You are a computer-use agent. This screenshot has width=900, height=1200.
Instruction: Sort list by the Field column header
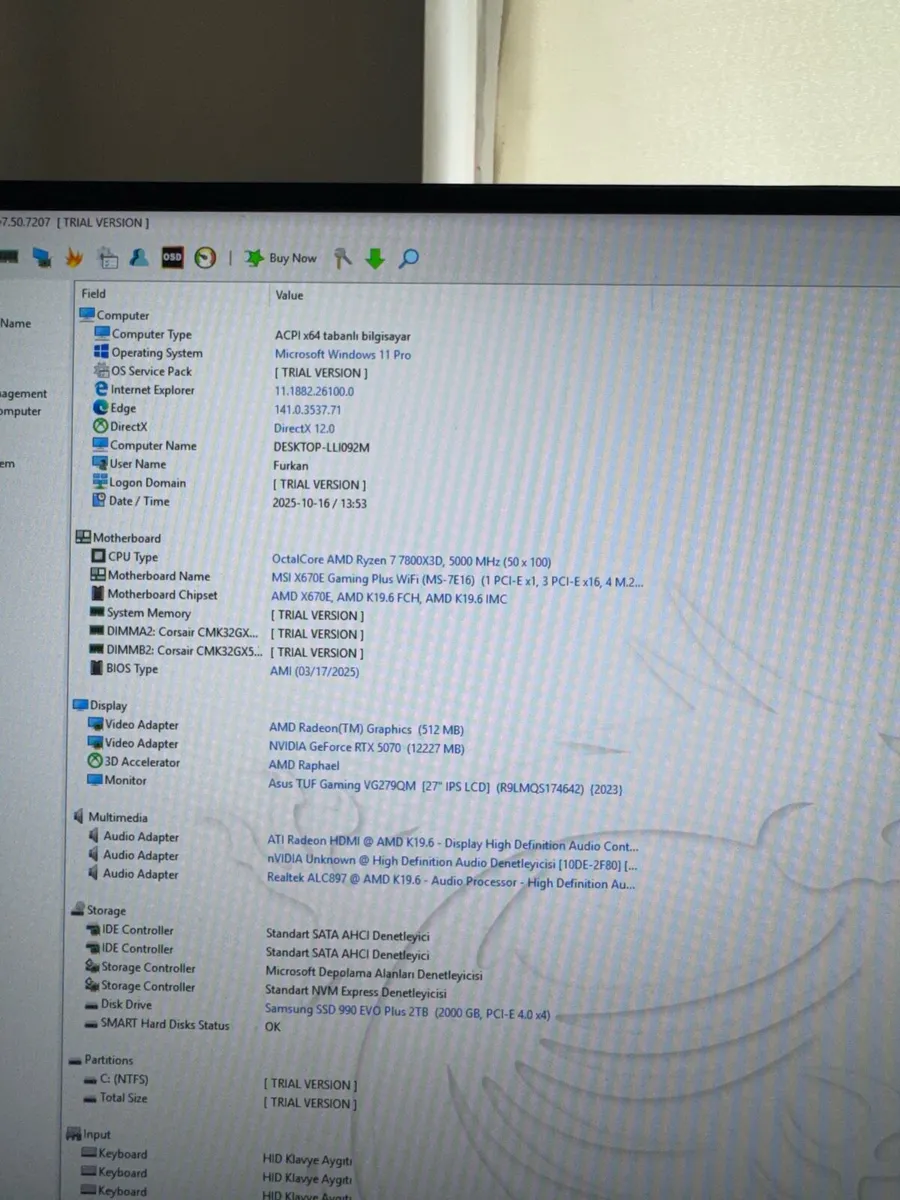point(94,294)
